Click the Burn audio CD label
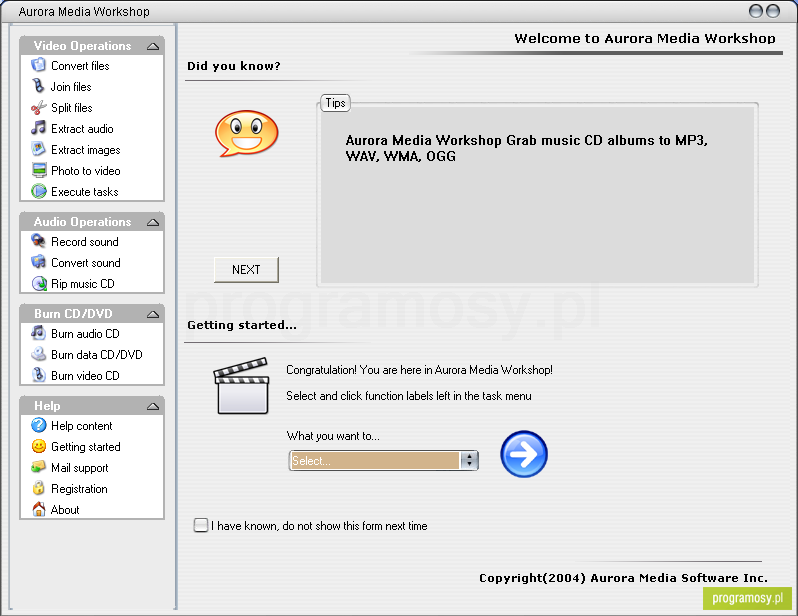Image resolution: width=798 pixels, height=616 pixels. tap(85, 333)
